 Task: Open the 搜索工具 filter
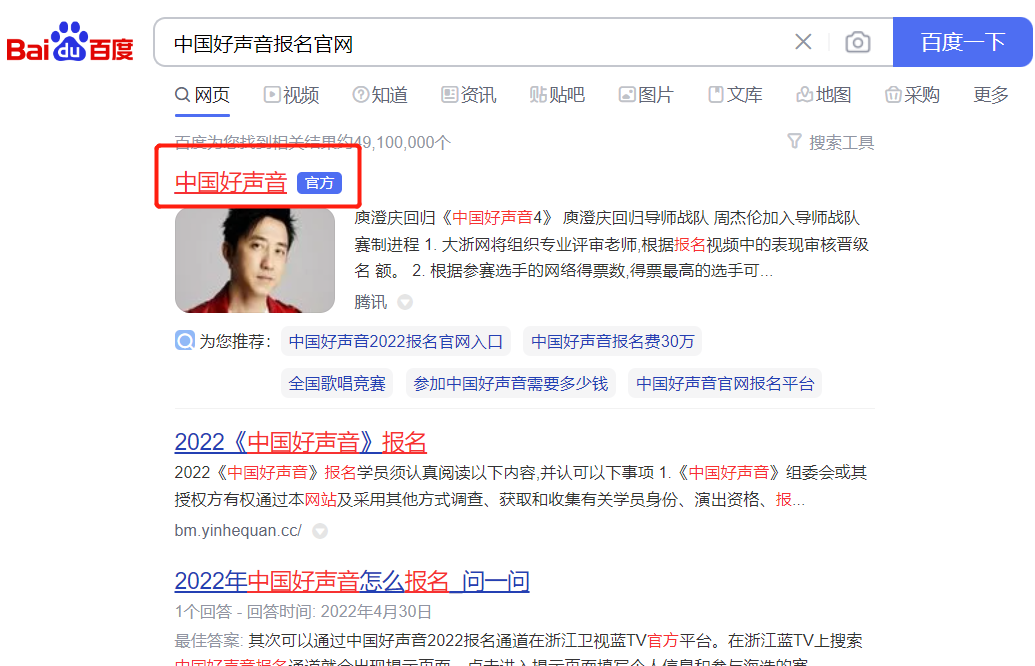point(830,142)
